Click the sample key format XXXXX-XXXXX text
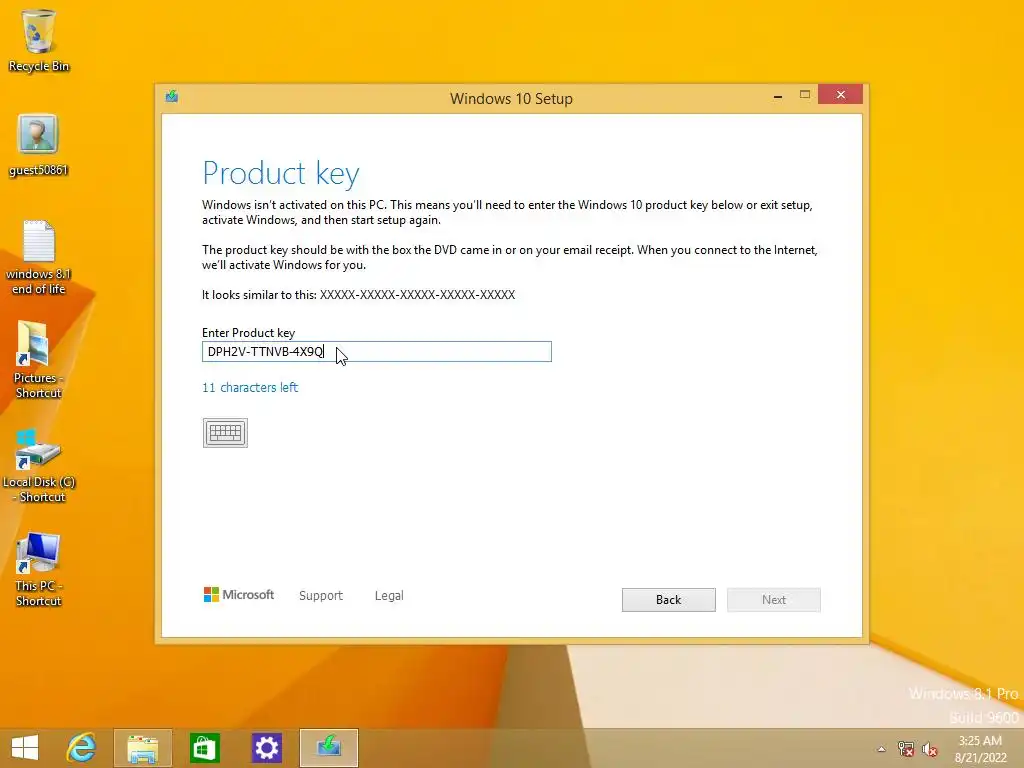This screenshot has height=768, width=1024. (x=417, y=295)
